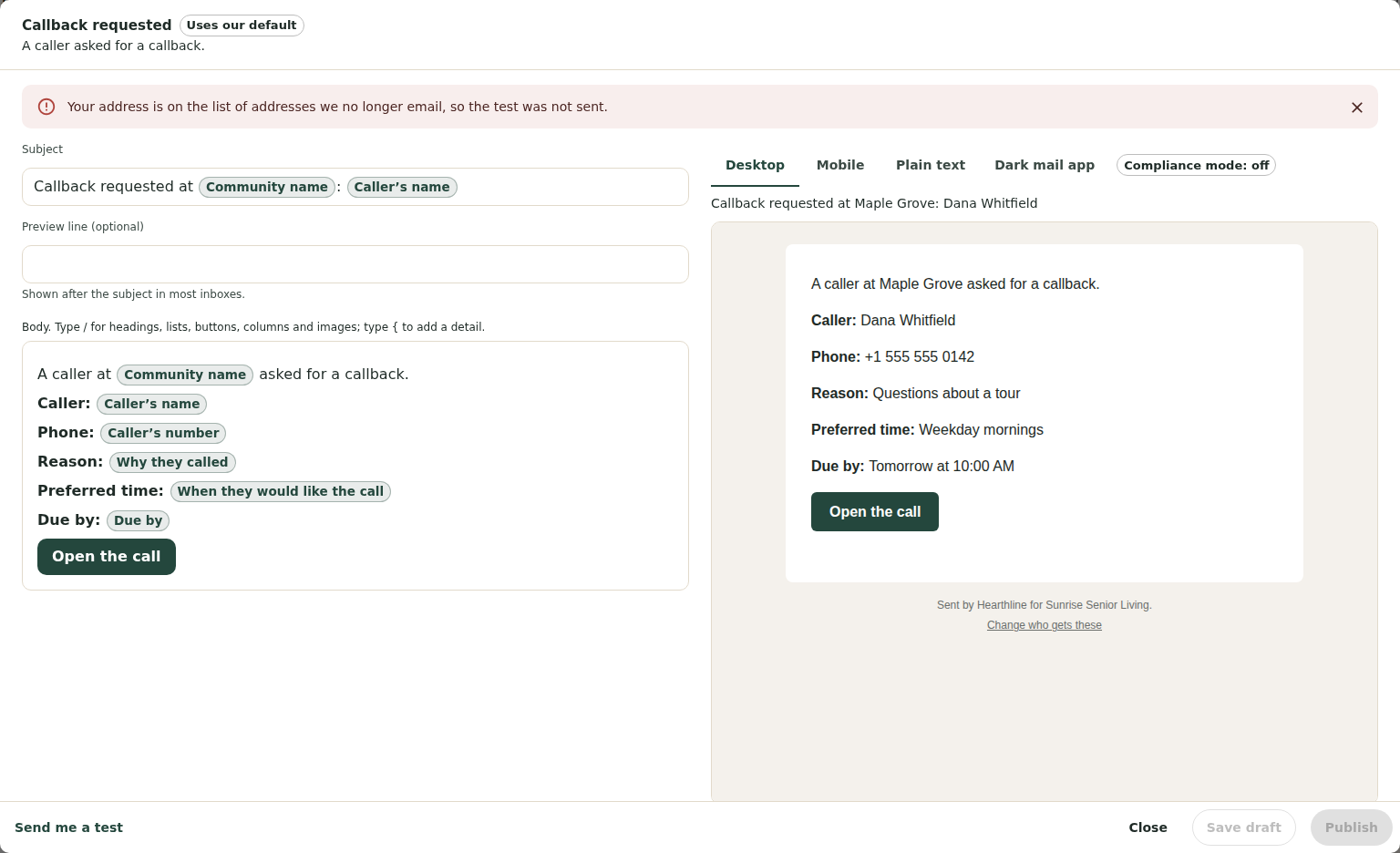Click the preview line 'Preferred time: Weekday mornings'
The height and width of the screenshot is (853, 1400).
[x=927, y=430]
